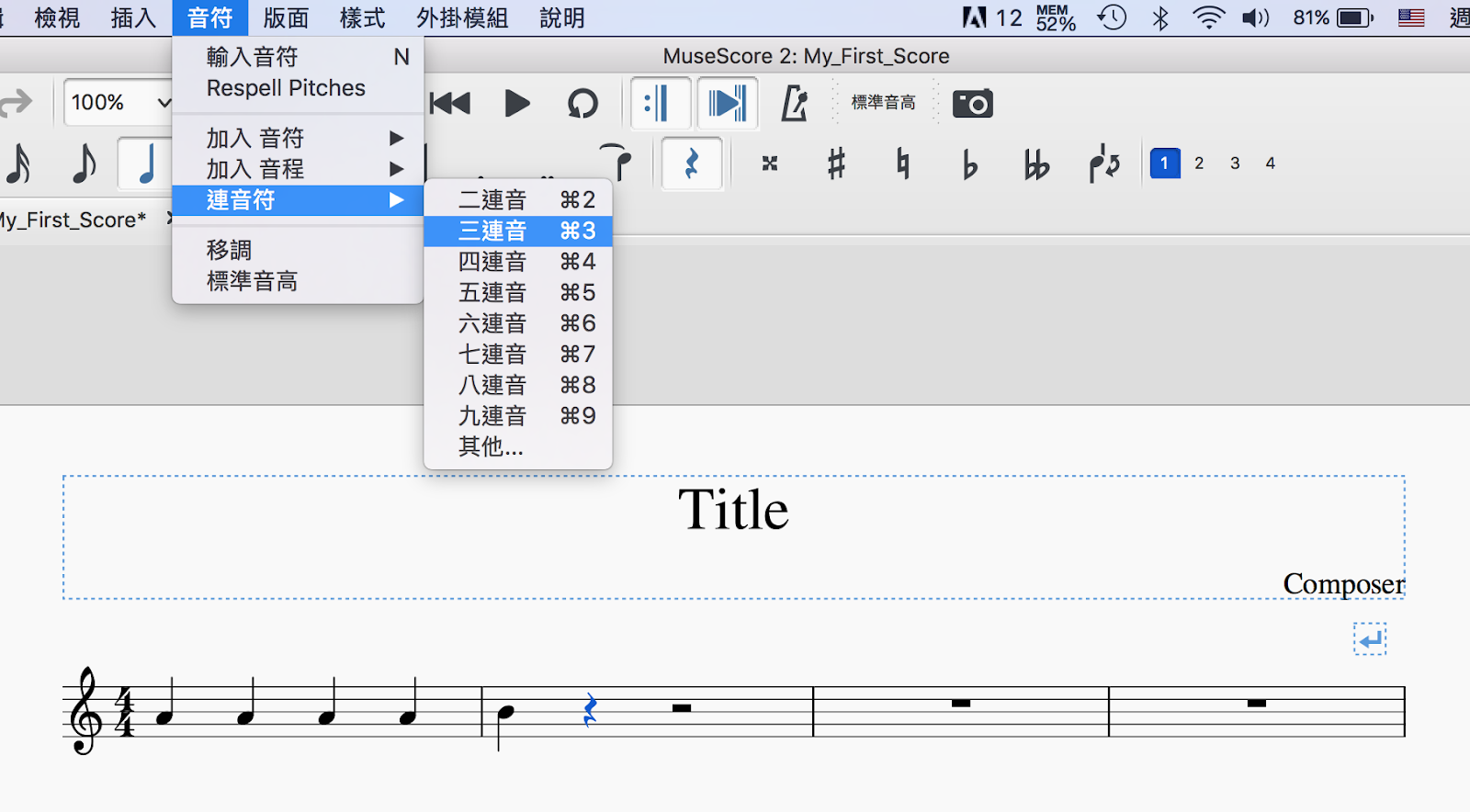This screenshot has height=812, width=1470.
Task: Click the treble clef in score
Action: tap(86, 710)
